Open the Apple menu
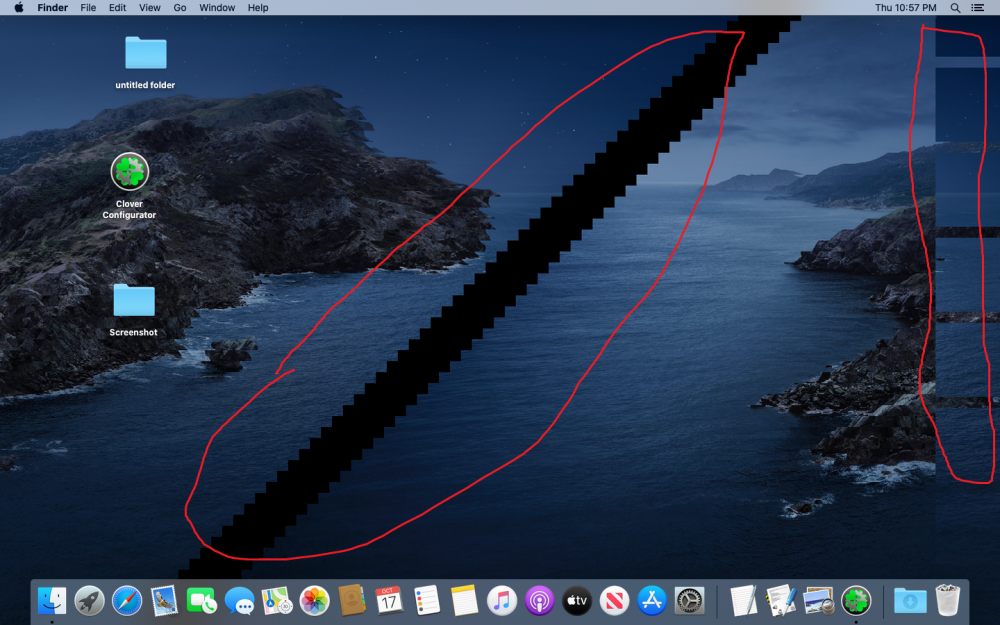This screenshot has width=1000, height=625. tap(19, 8)
